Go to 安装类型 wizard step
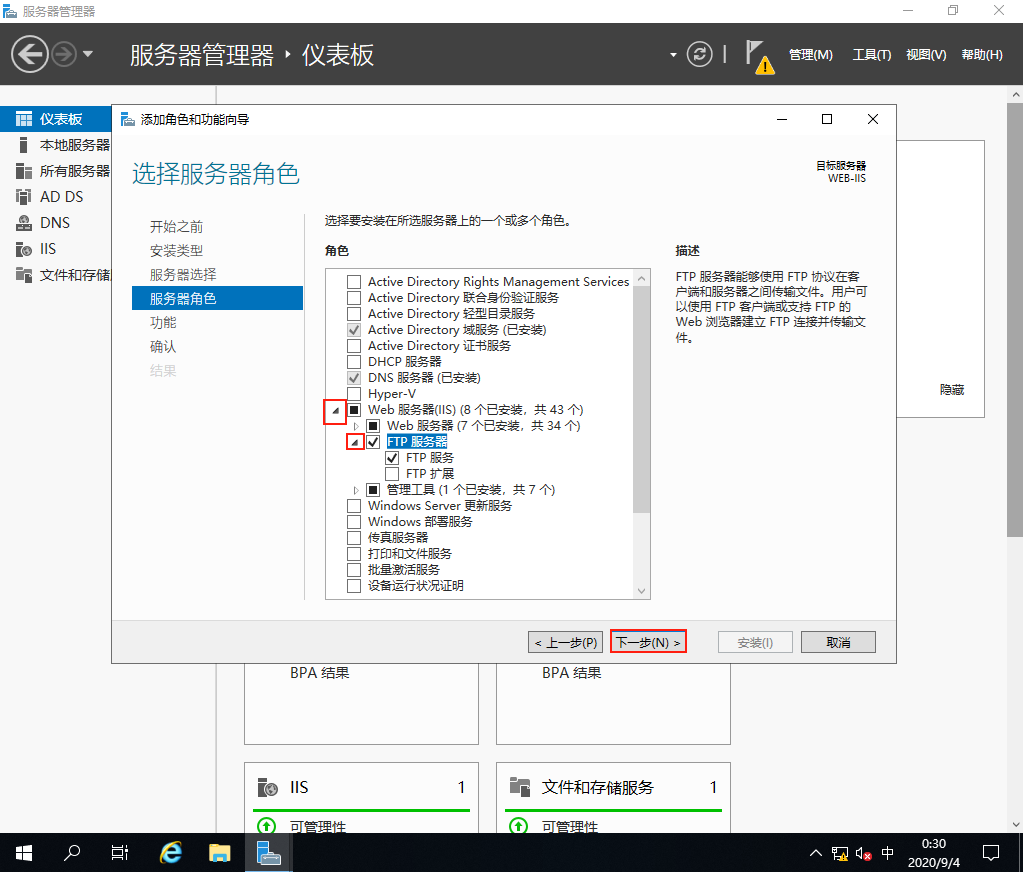The width and height of the screenshot is (1023, 872). 176,250
